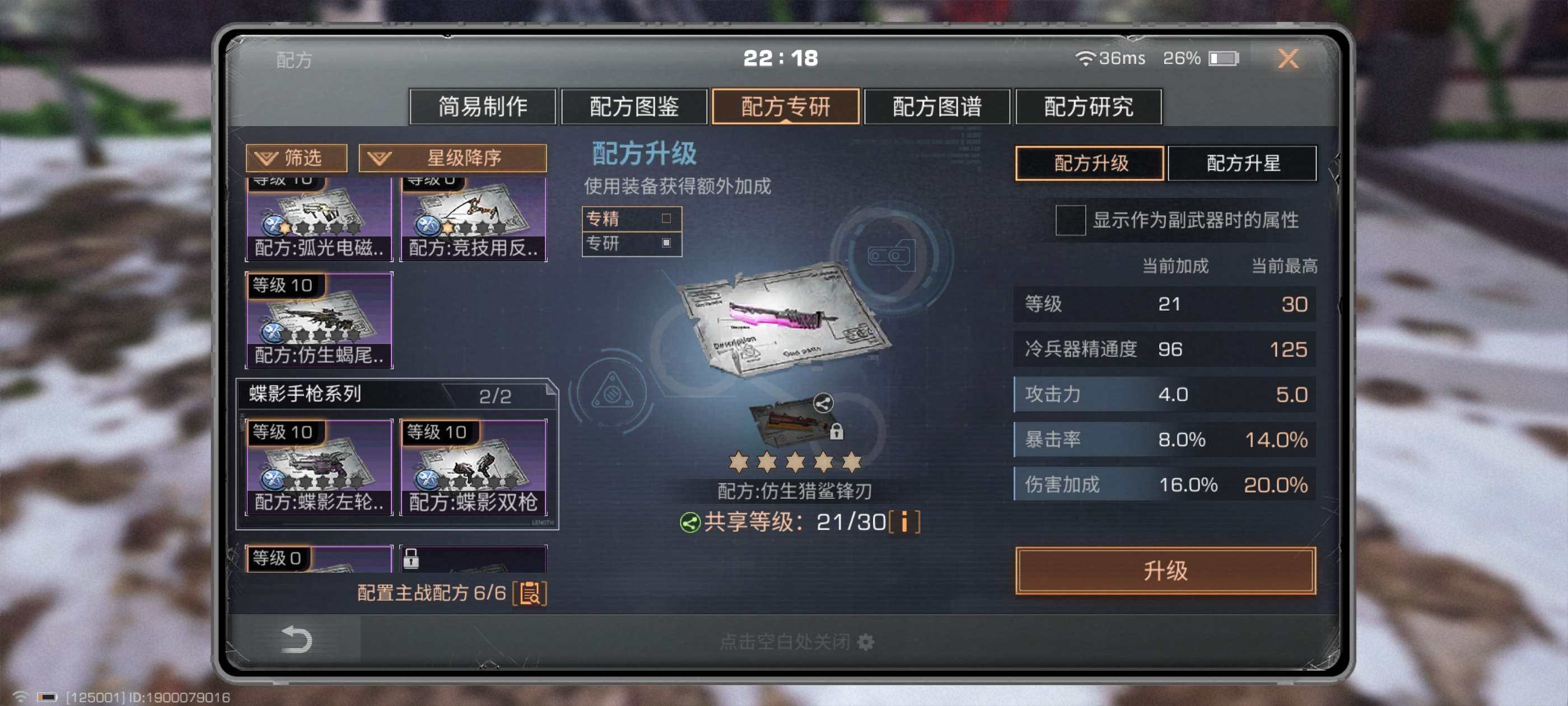
Task: Click the 升级 upgrade button
Action: click(x=1165, y=570)
